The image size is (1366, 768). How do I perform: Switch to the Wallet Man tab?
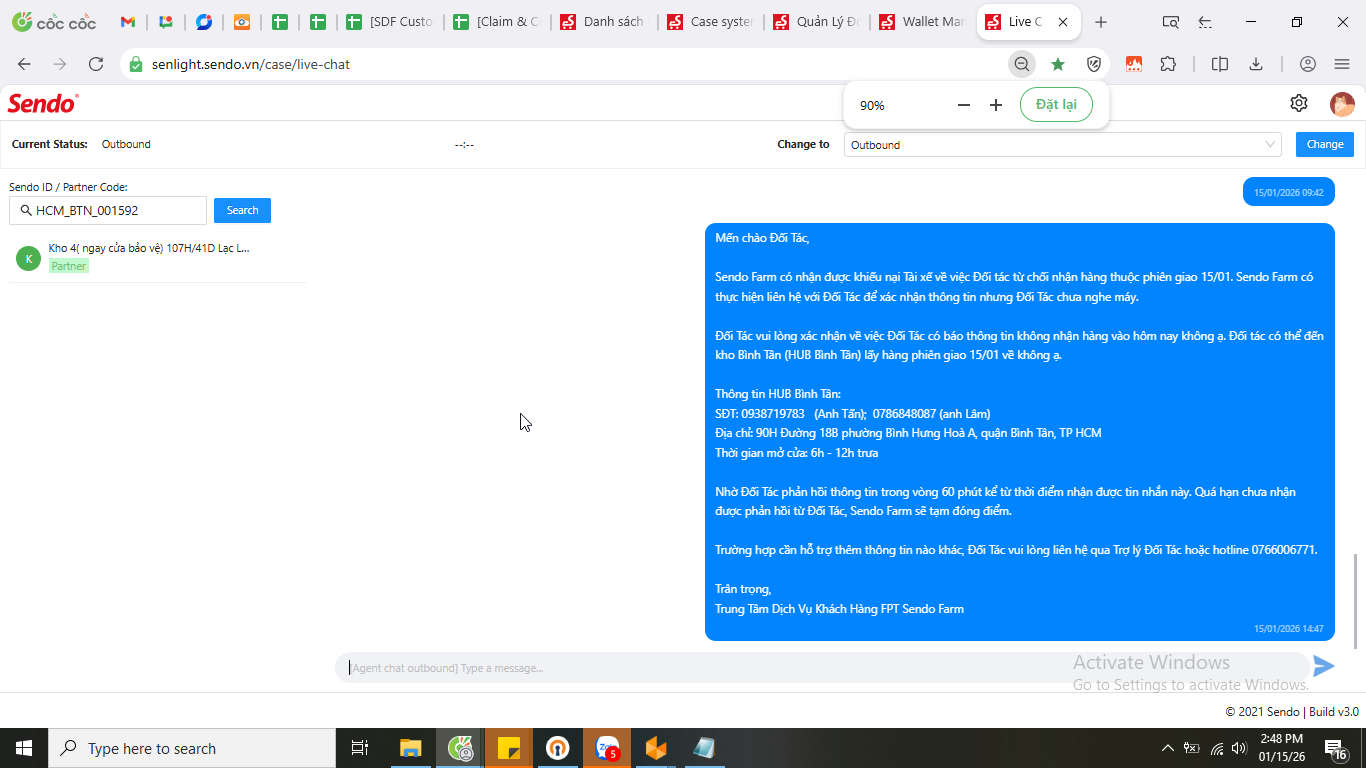922,22
